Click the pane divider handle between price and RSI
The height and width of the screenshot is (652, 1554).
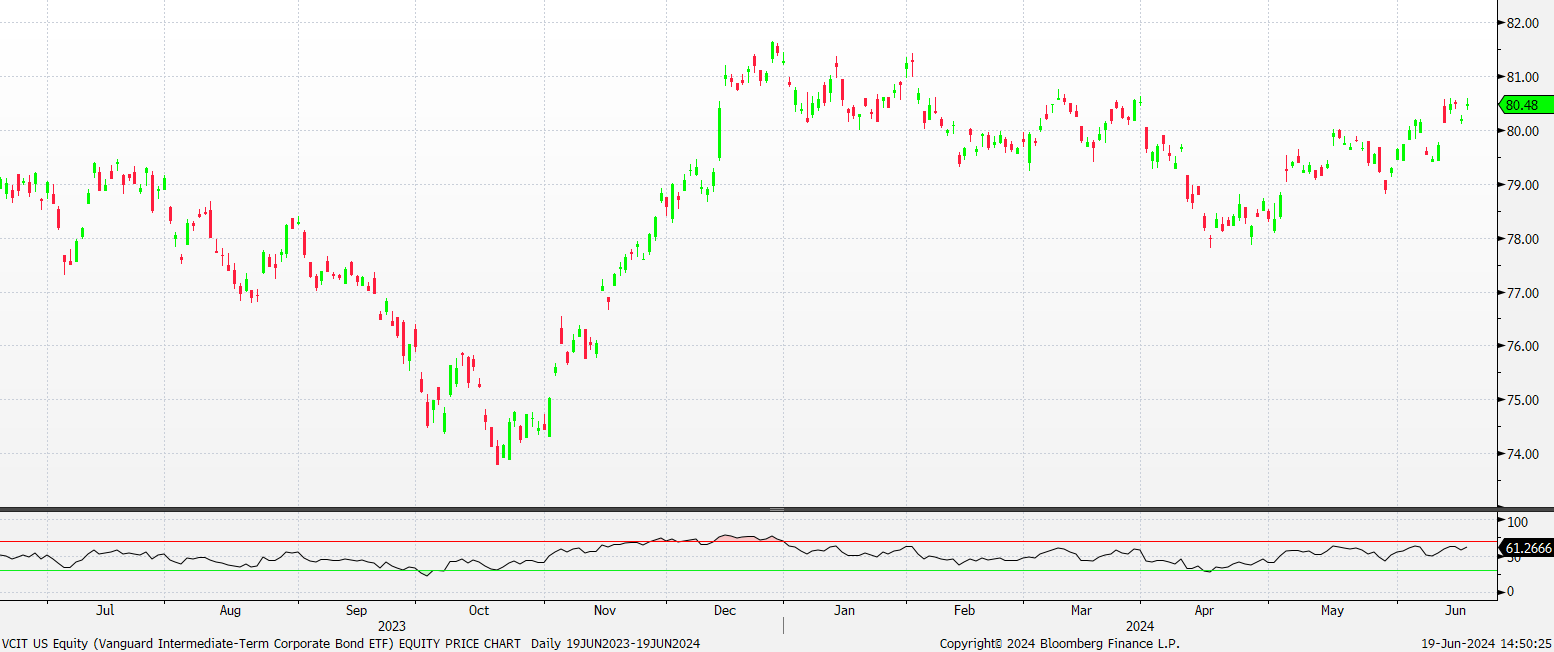tap(777, 510)
